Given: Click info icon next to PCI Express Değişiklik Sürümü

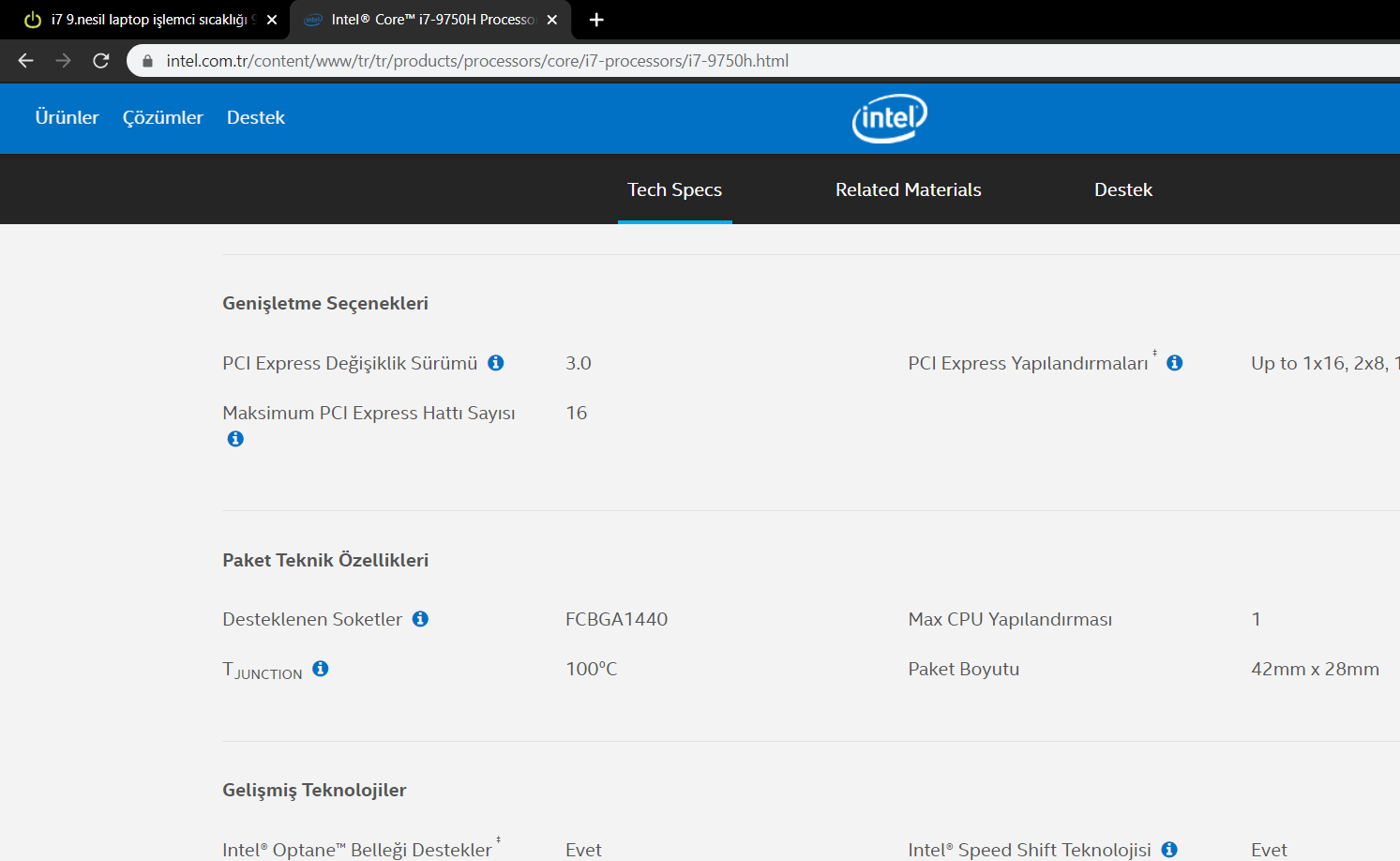Looking at the screenshot, I should [x=496, y=363].
